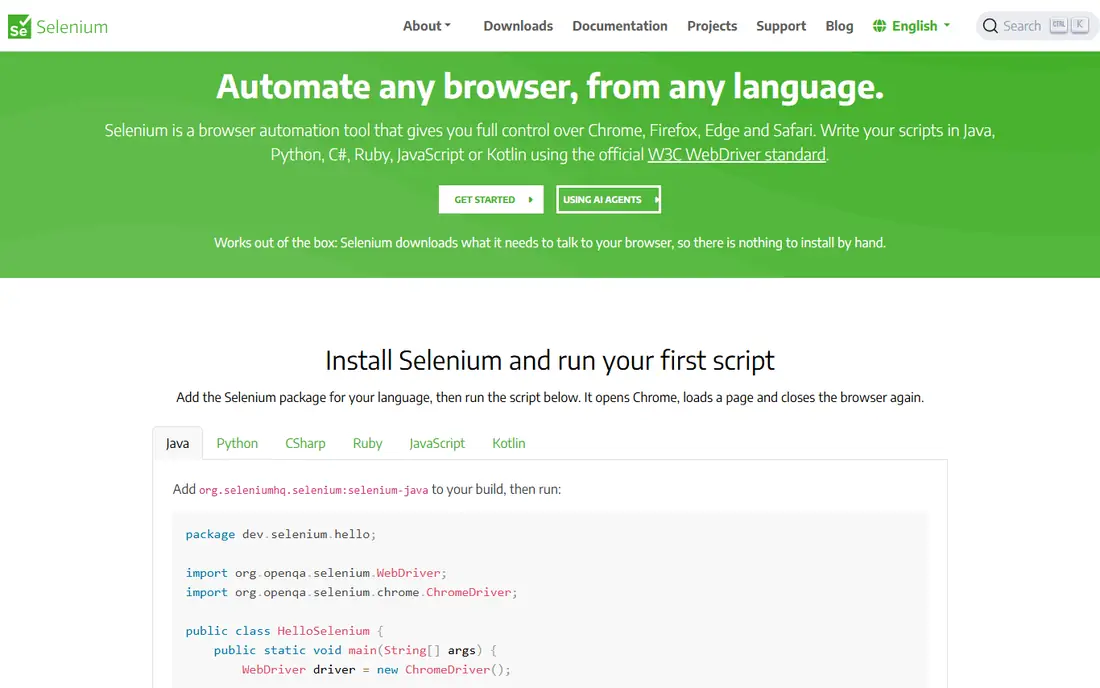Click the globe language icon
This screenshot has height=688, width=1100.
879,26
